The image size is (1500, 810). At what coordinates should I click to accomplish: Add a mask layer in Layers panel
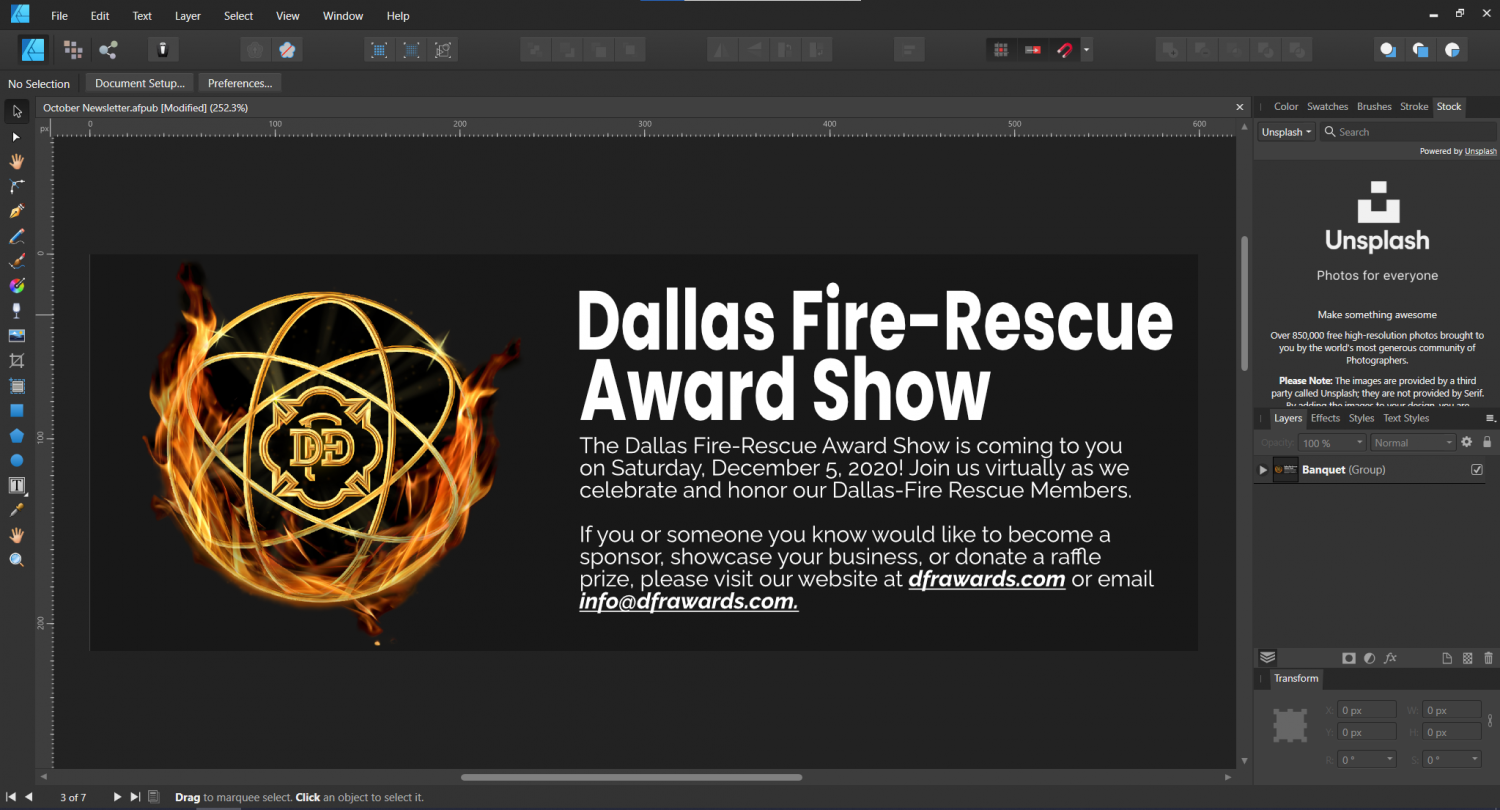(x=1349, y=658)
